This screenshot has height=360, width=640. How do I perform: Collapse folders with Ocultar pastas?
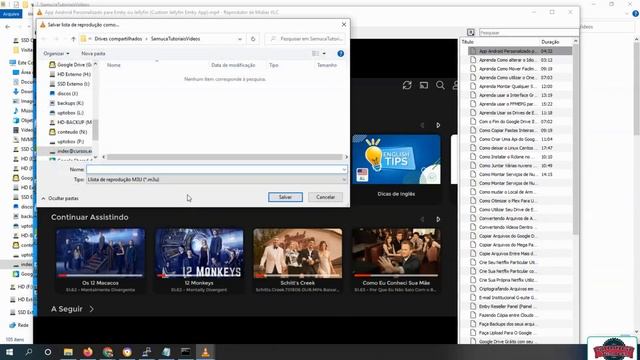(x=60, y=198)
